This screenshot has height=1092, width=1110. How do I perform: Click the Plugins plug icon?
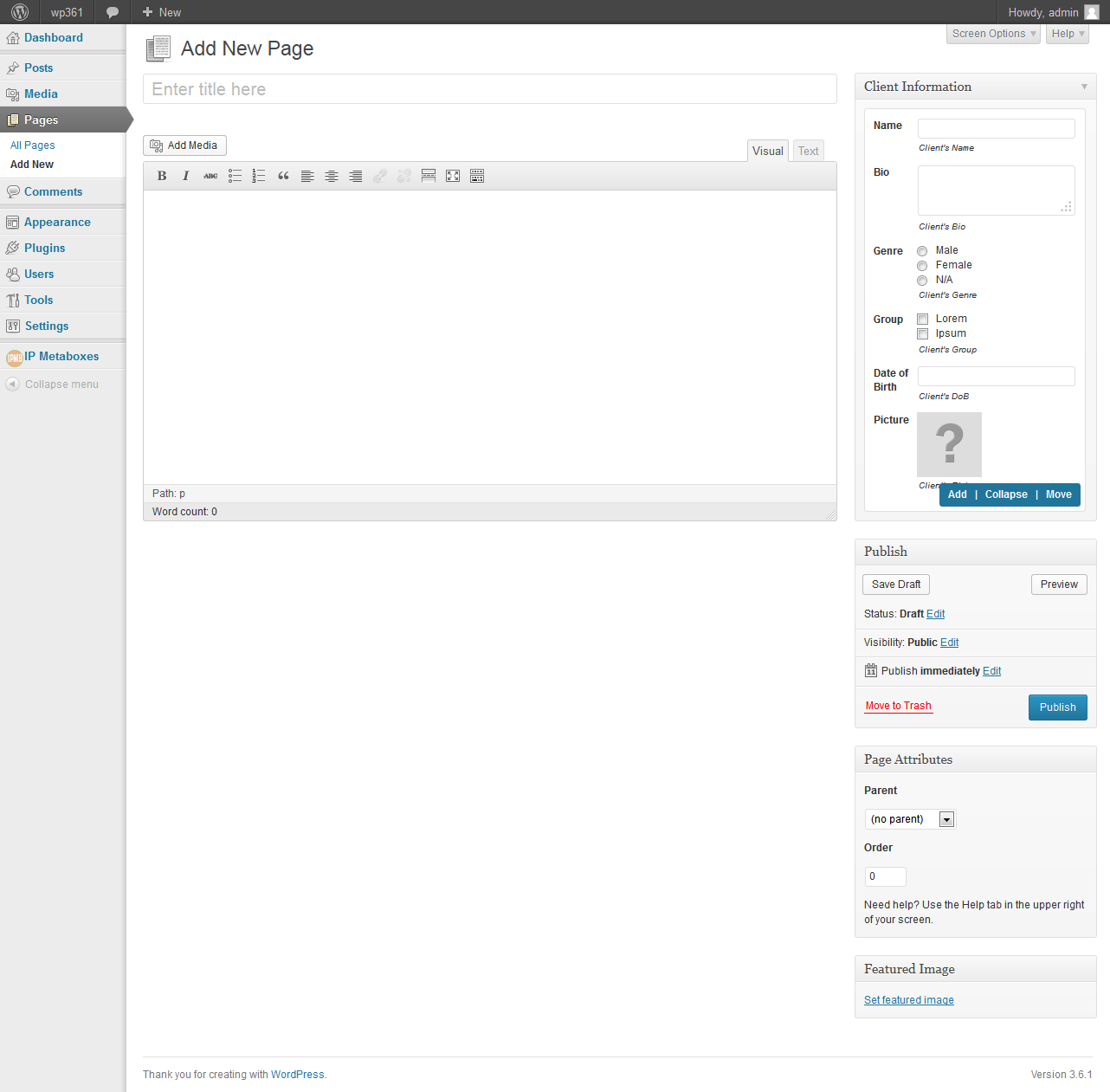point(13,249)
